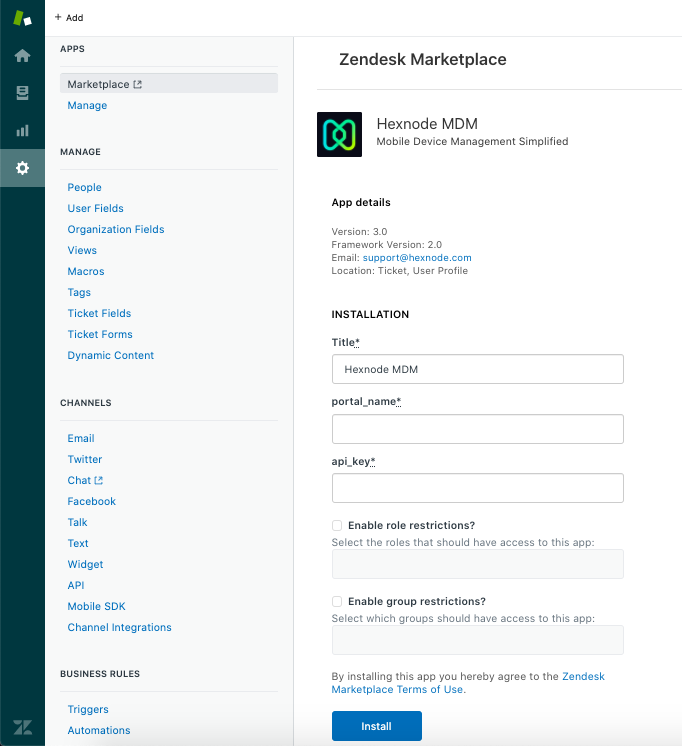The image size is (682, 746).
Task: Open Ticket Fields settings
Action: [99, 313]
